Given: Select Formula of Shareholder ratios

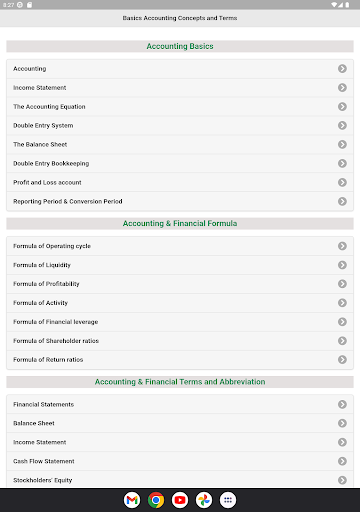Looking at the screenshot, I should coord(180,341).
